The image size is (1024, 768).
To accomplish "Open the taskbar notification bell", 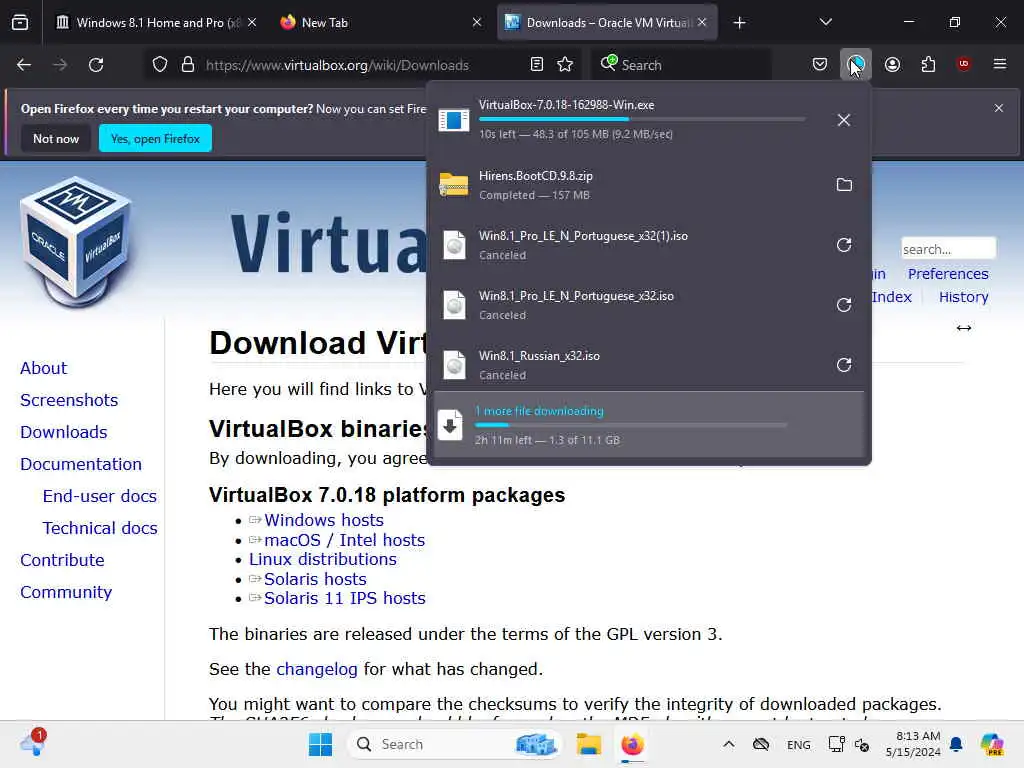I will click(957, 744).
